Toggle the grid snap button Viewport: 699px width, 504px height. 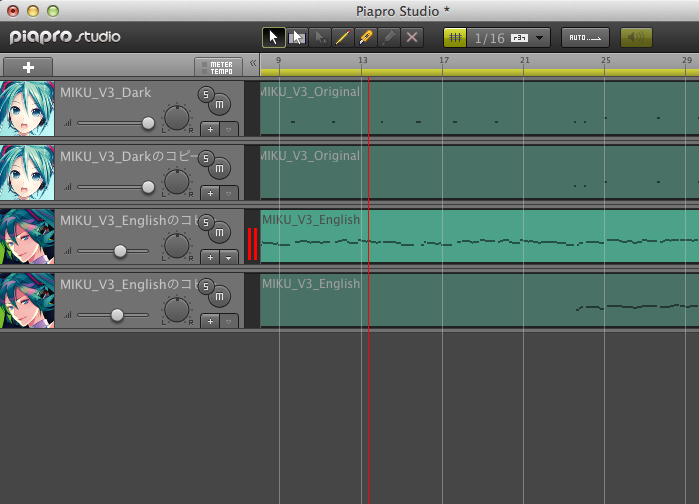pos(455,37)
